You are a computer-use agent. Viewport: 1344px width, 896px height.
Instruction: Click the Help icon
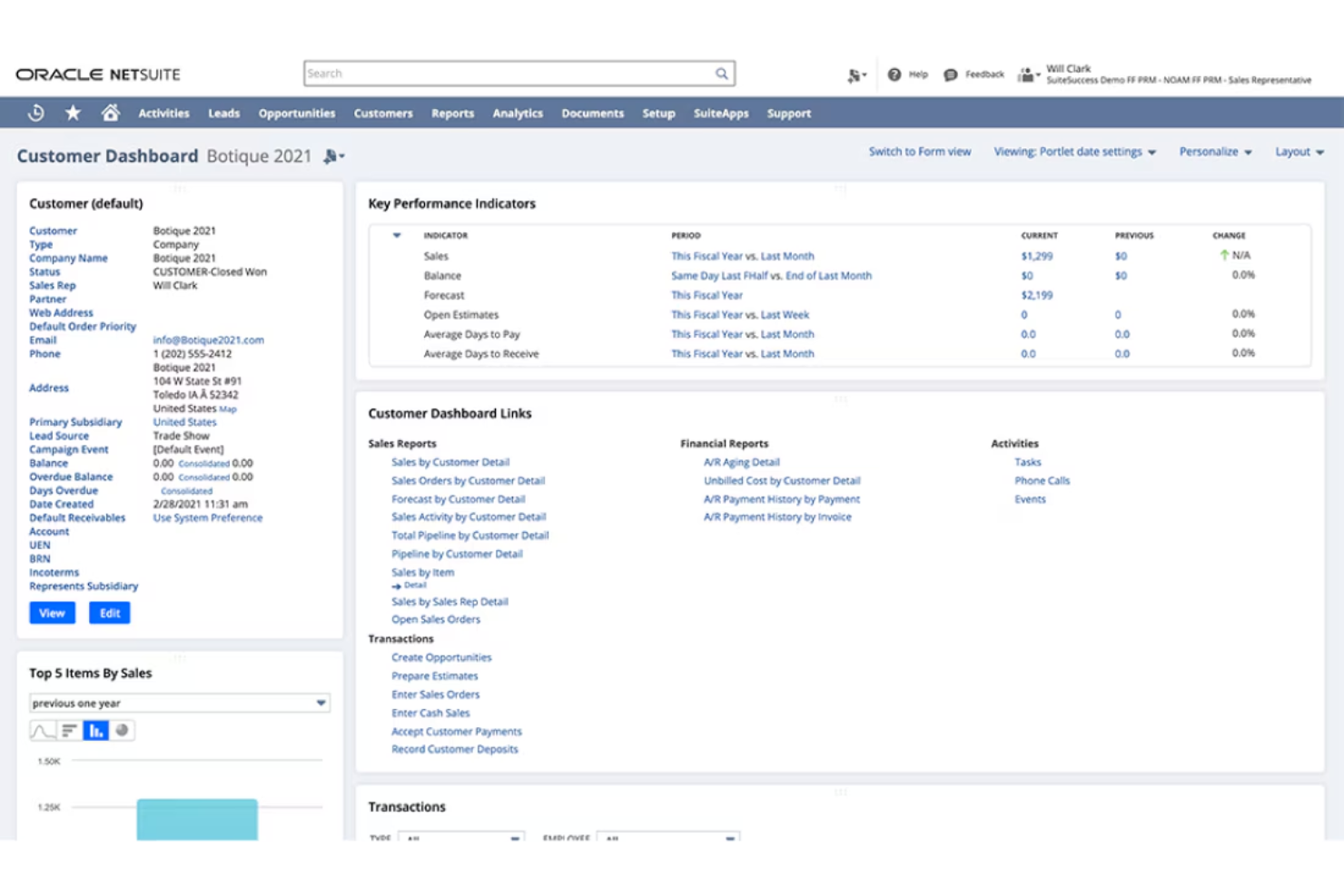pyautogui.click(x=895, y=74)
